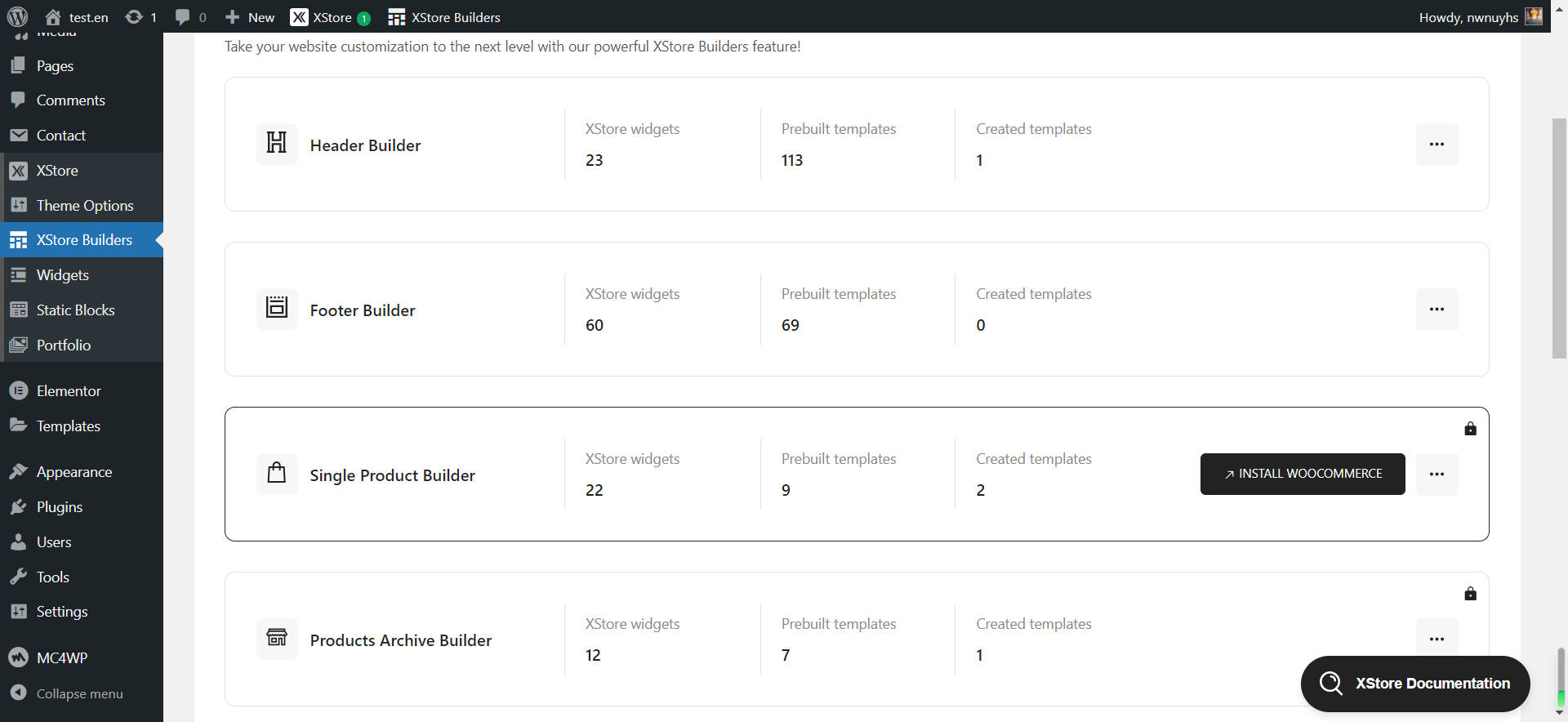Open more options for Footer Builder
This screenshot has height=722, width=1568.
coord(1437,310)
